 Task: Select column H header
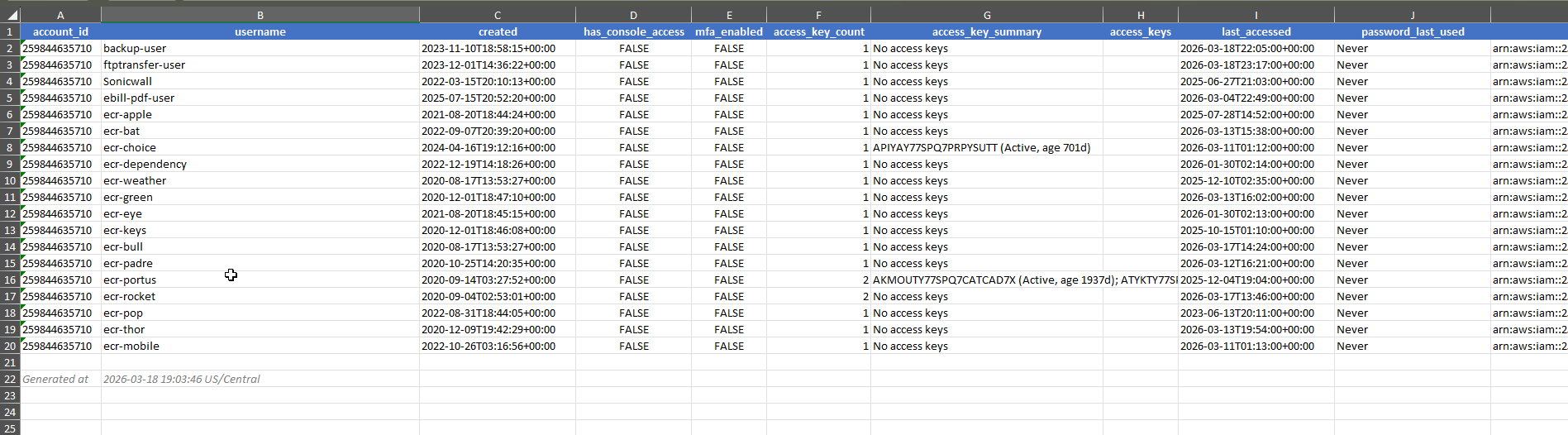point(1141,16)
